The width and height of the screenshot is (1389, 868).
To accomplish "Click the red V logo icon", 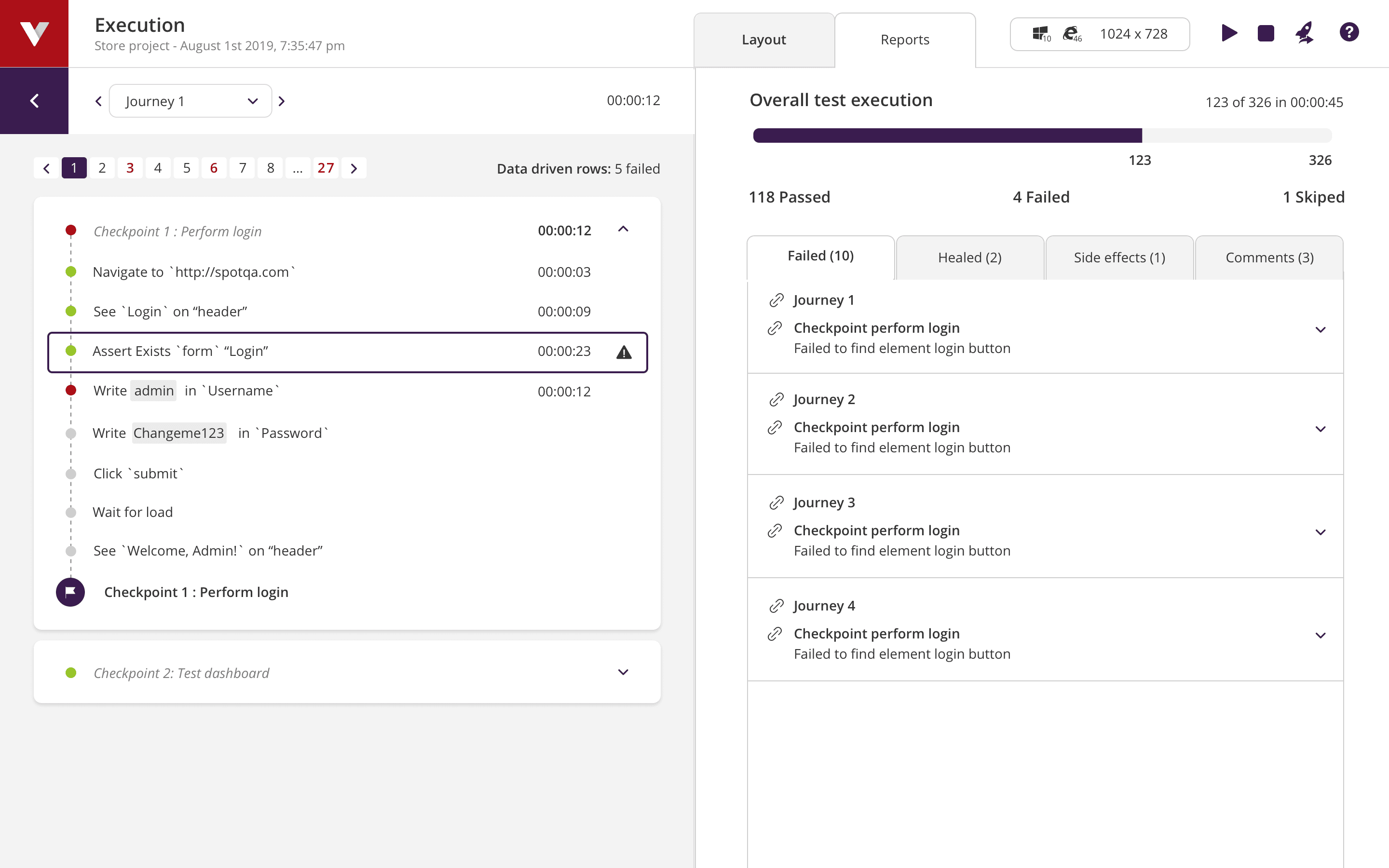I will tap(34, 33).
